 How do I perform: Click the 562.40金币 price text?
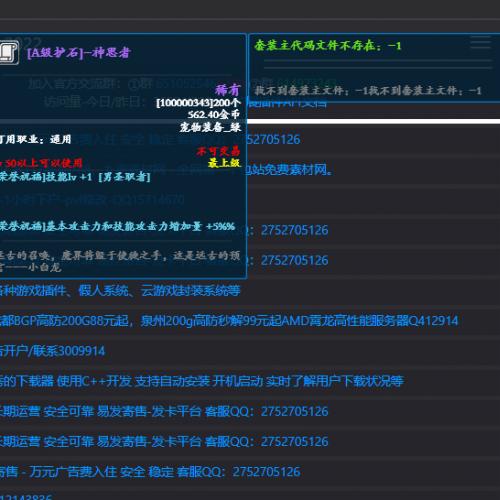coord(214,115)
